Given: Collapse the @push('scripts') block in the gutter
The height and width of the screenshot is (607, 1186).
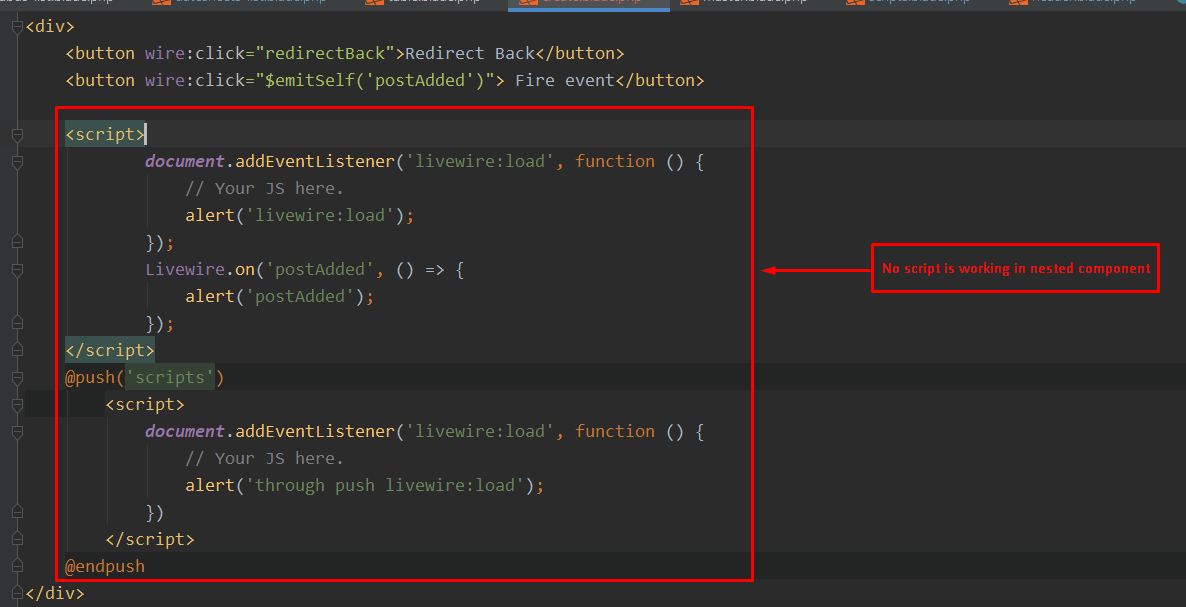Looking at the screenshot, I should pos(15,377).
